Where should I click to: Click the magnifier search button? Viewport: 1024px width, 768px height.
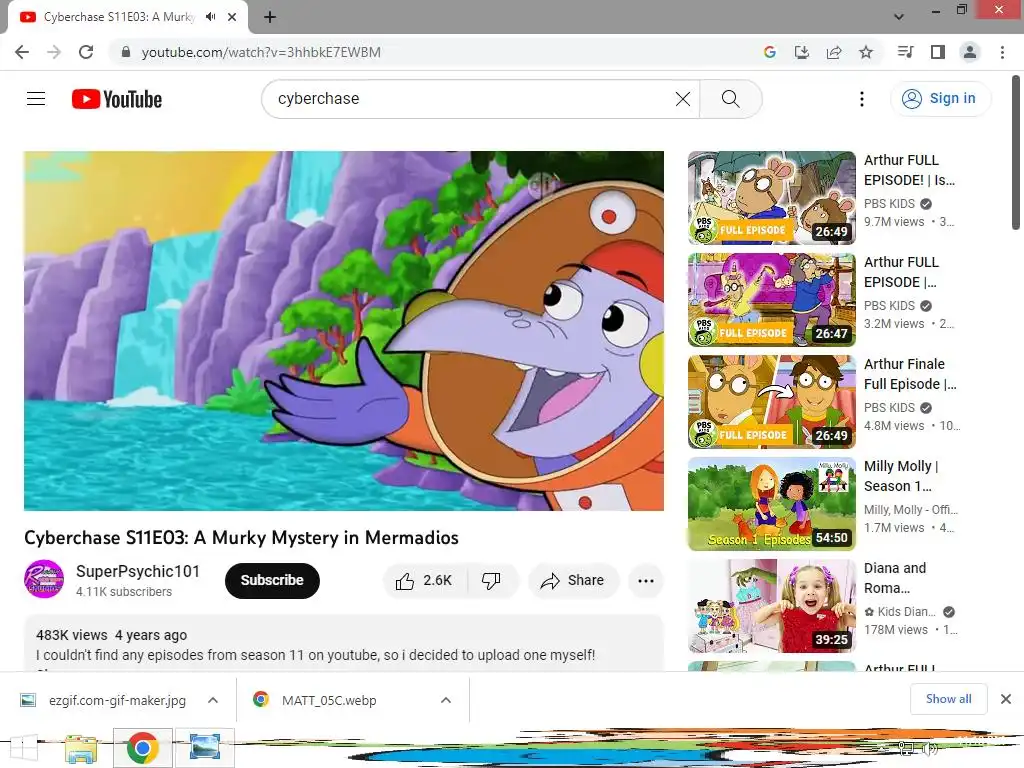731,99
